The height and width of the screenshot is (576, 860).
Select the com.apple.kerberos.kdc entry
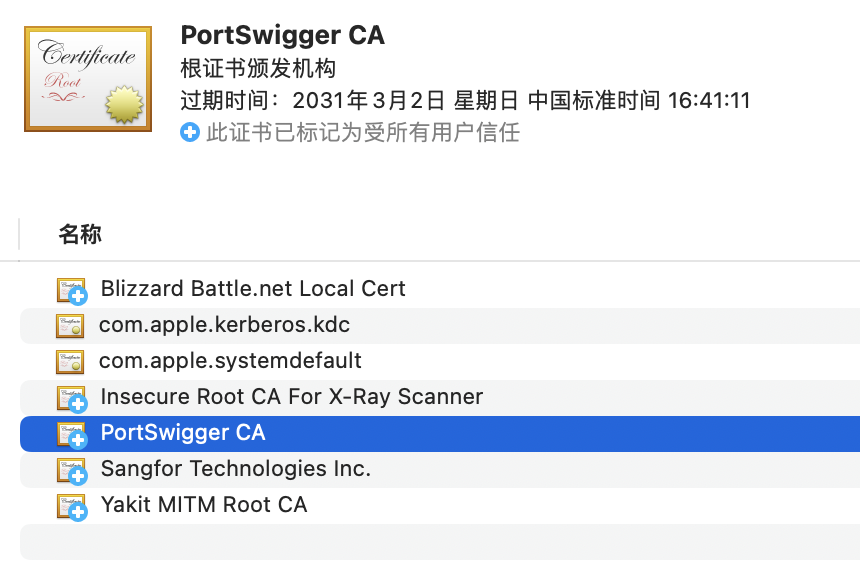(224, 325)
